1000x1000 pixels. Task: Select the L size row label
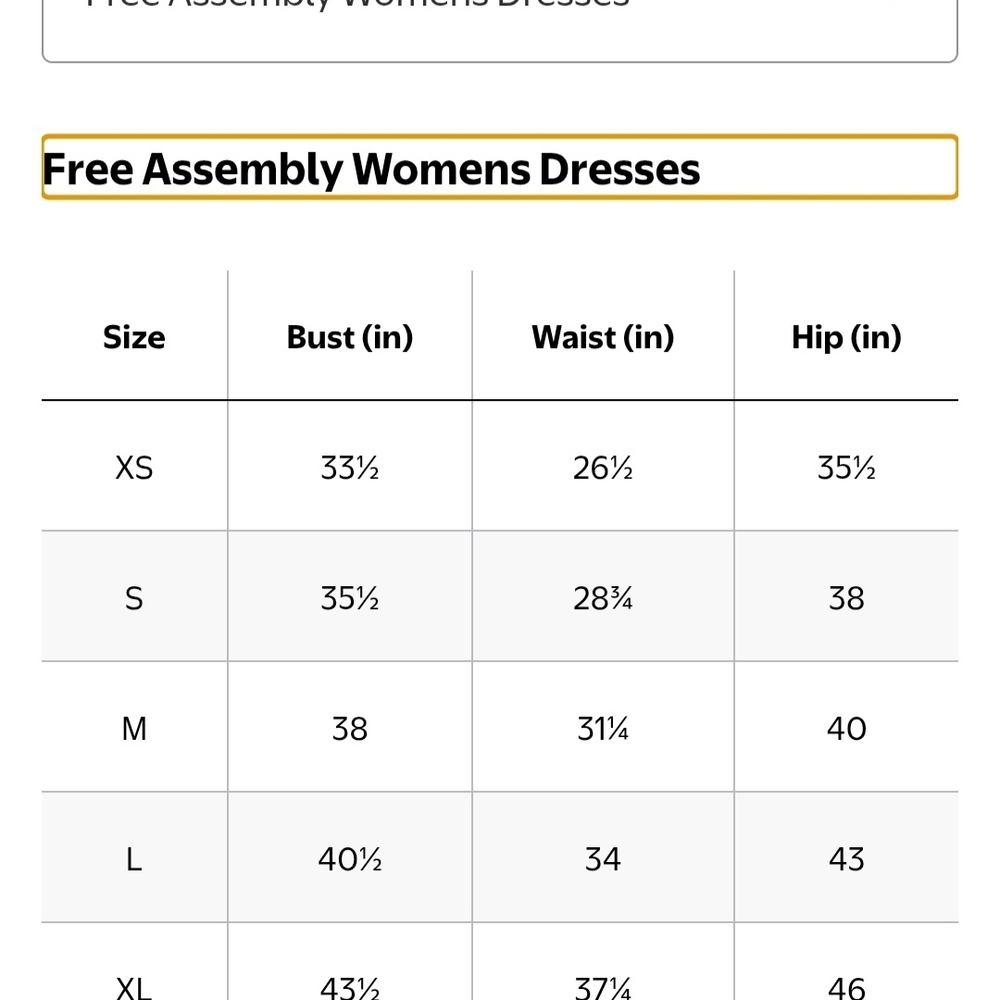[x=134, y=859]
